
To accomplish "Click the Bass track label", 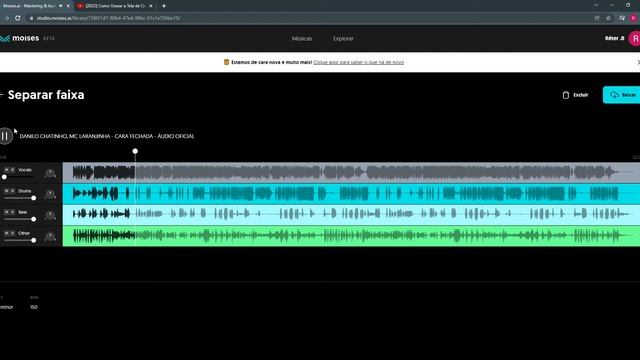I will [22, 212].
